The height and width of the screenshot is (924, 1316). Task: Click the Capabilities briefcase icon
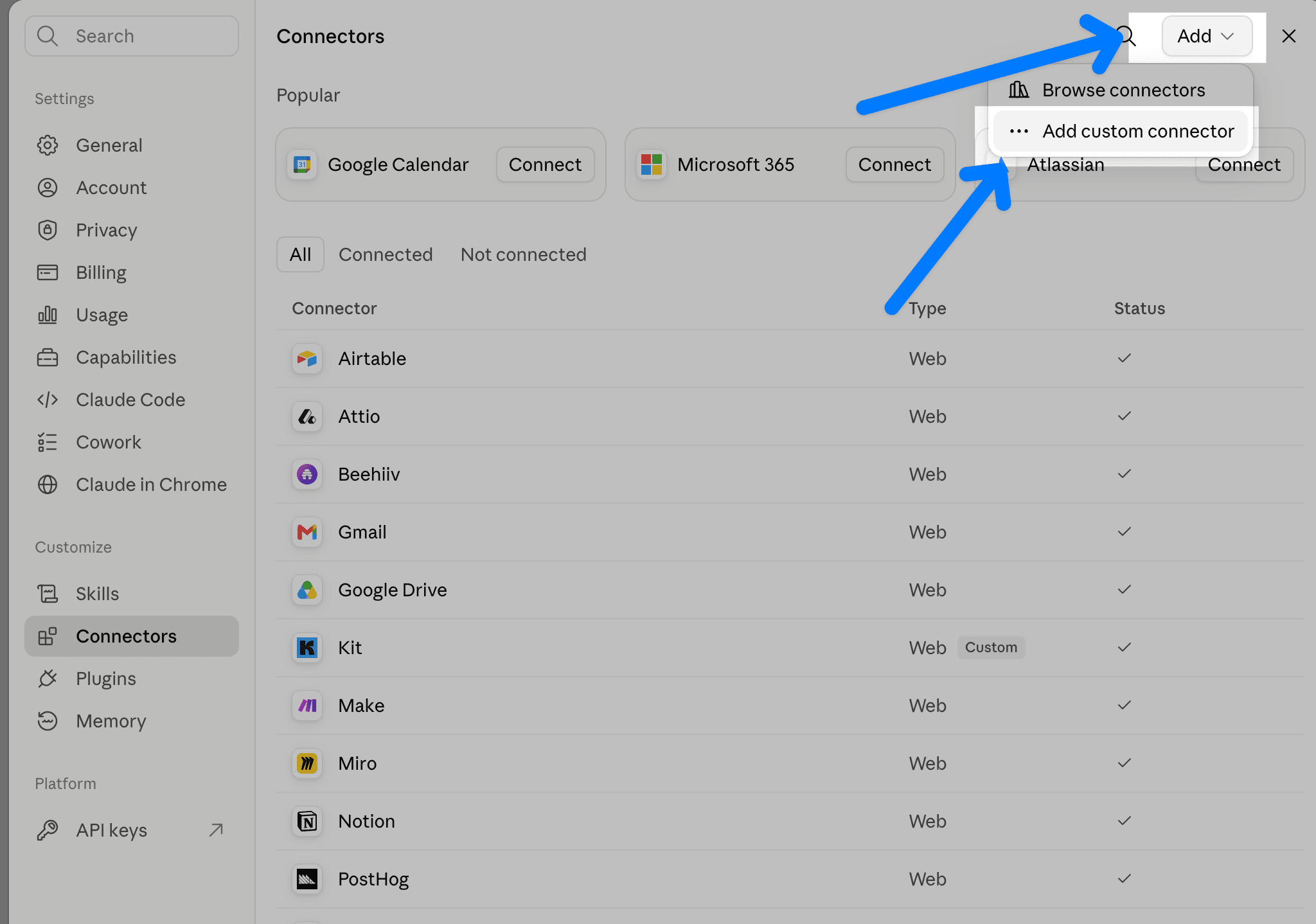pos(48,357)
